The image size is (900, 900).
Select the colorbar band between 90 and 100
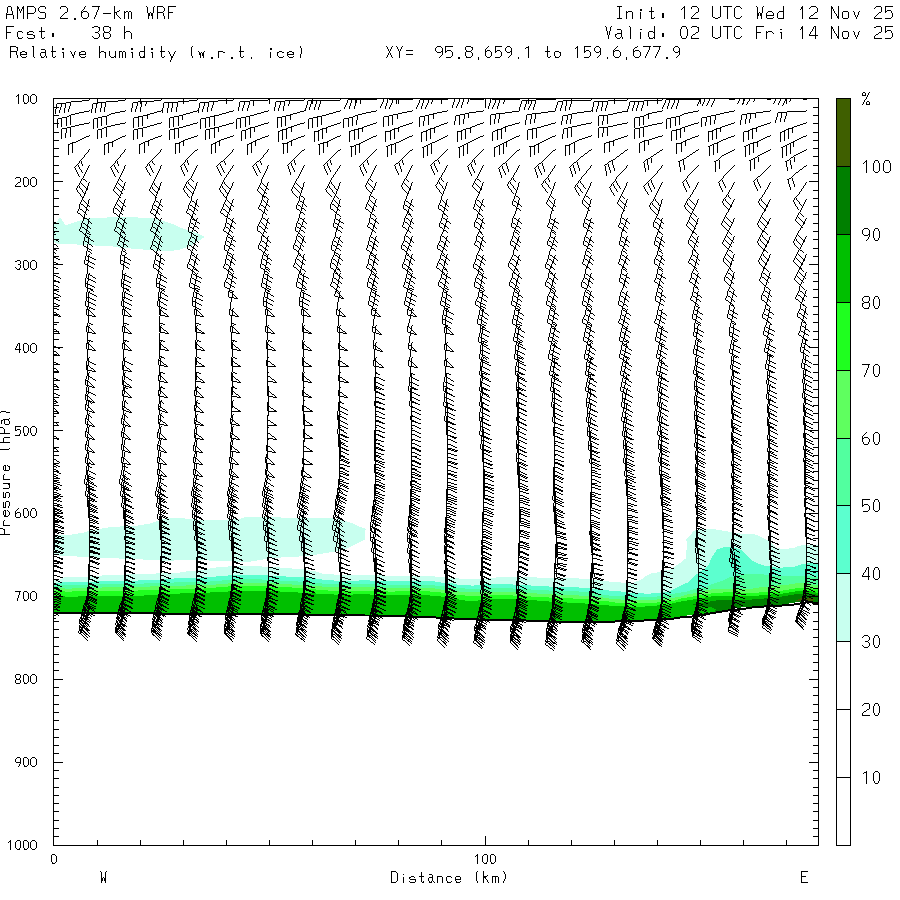[x=843, y=200]
